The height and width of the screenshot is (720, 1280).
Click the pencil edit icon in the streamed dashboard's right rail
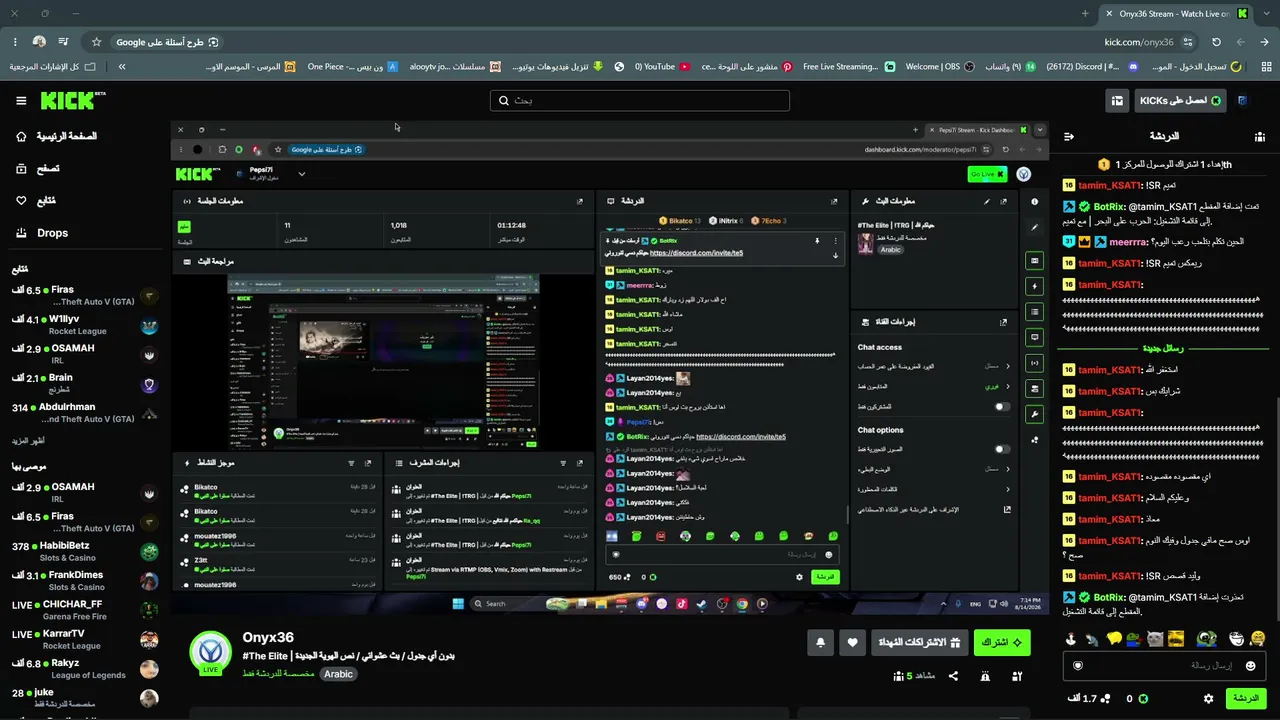click(x=1034, y=227)
